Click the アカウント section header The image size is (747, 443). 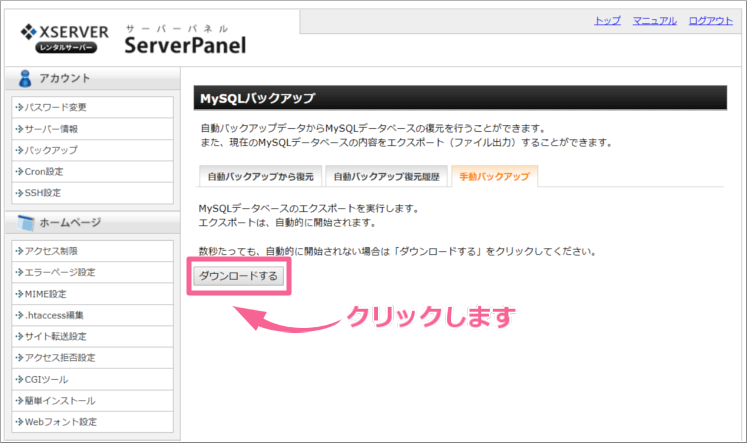click(92, 78)
